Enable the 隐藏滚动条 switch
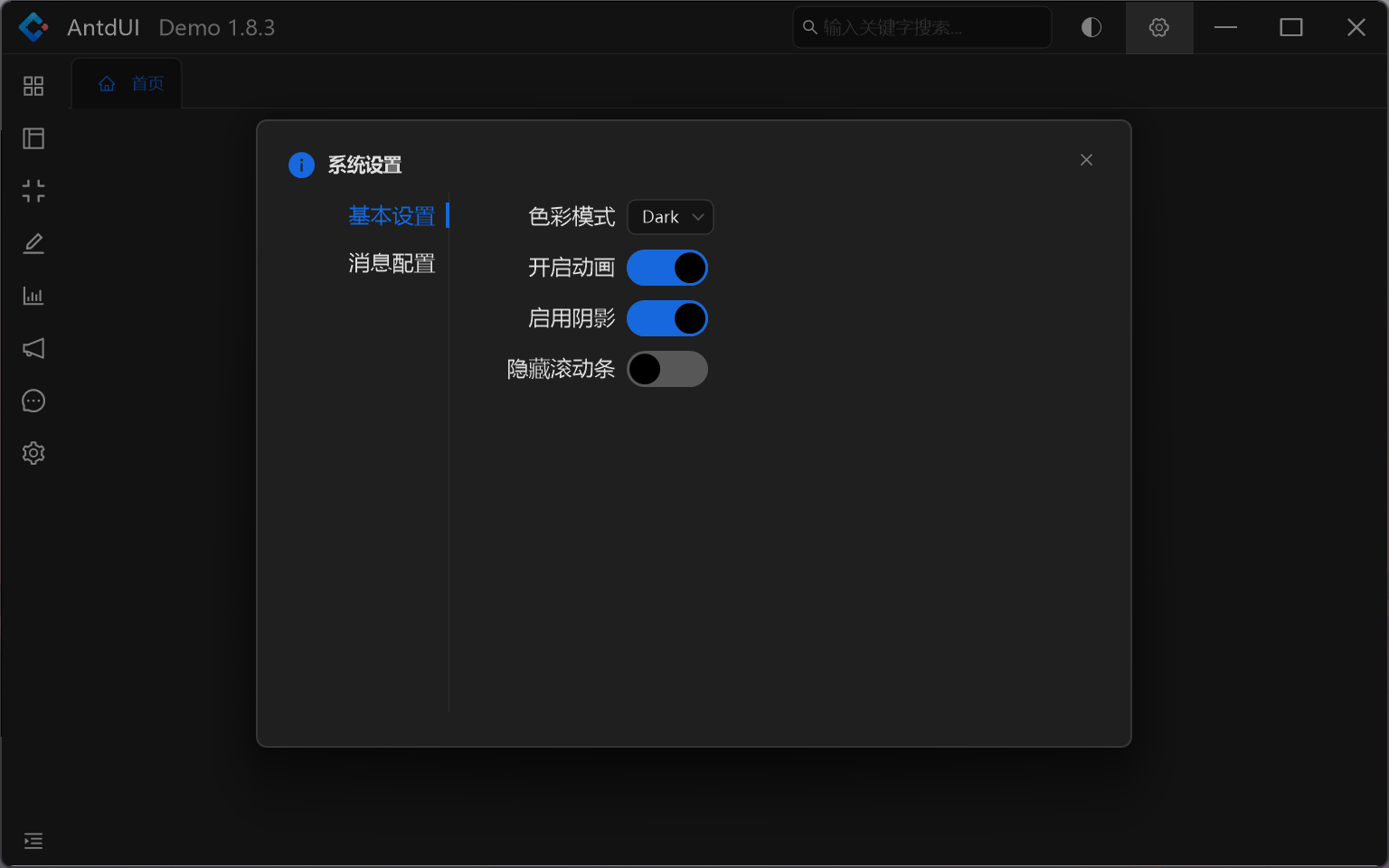Image resolution: width=1389 pixels, height=868 pixels. 667,369
